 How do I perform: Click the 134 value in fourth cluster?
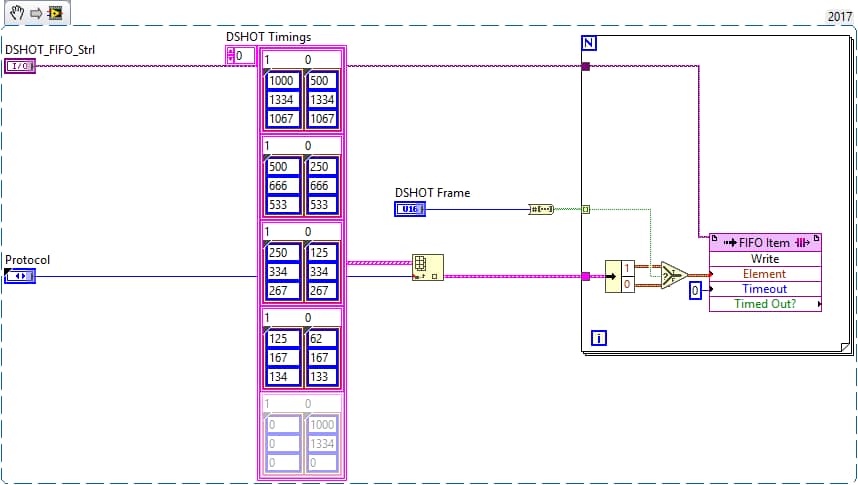[282, 377]
